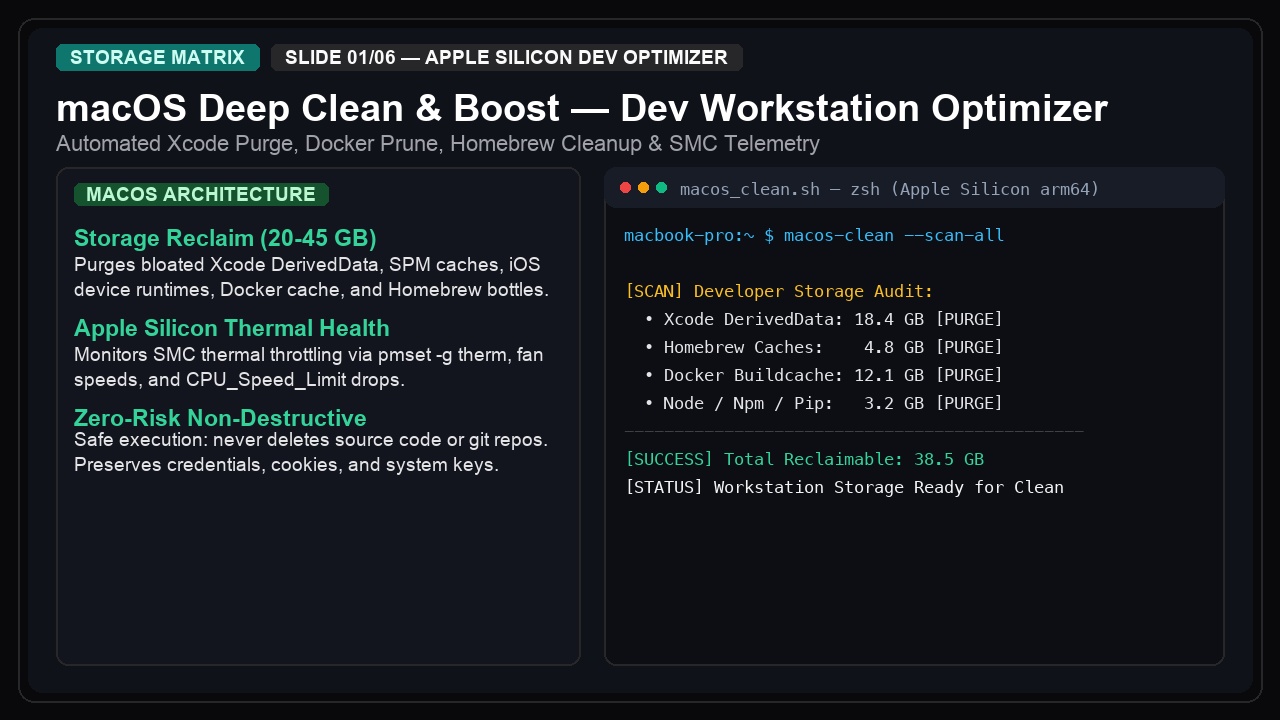Select the 'Xcode DerivedData: 18.4 GB' row
Screen dimensions: 1280x720
click(823, 320)
